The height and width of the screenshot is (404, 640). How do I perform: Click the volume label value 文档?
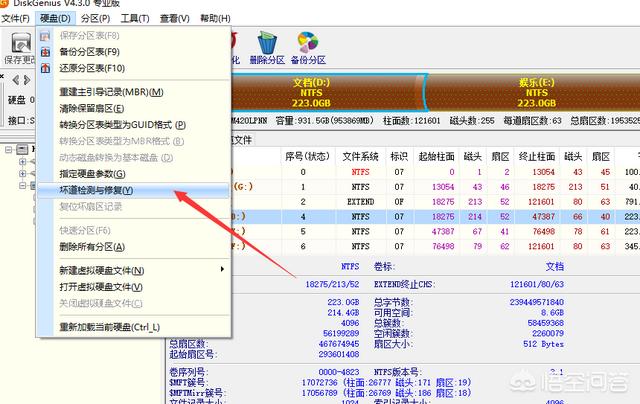555,267
